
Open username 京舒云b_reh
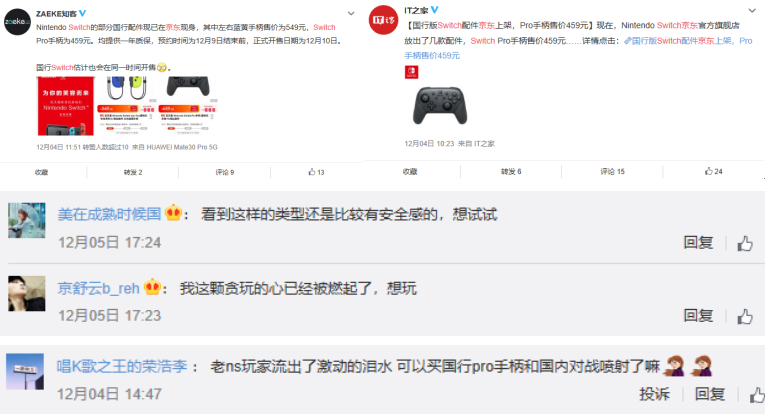point(99,288)
